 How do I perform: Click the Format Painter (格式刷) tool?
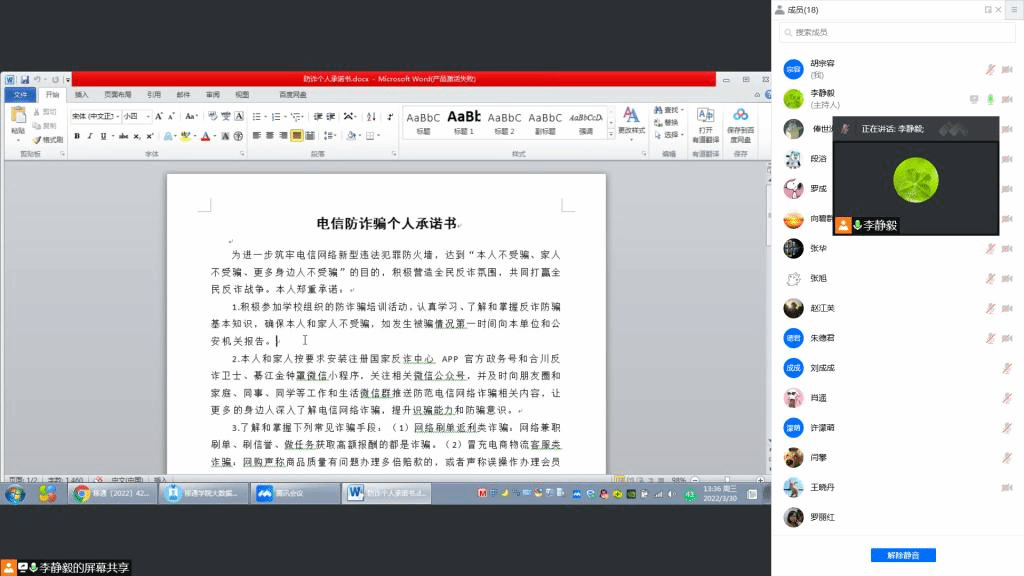pos(47,140)
